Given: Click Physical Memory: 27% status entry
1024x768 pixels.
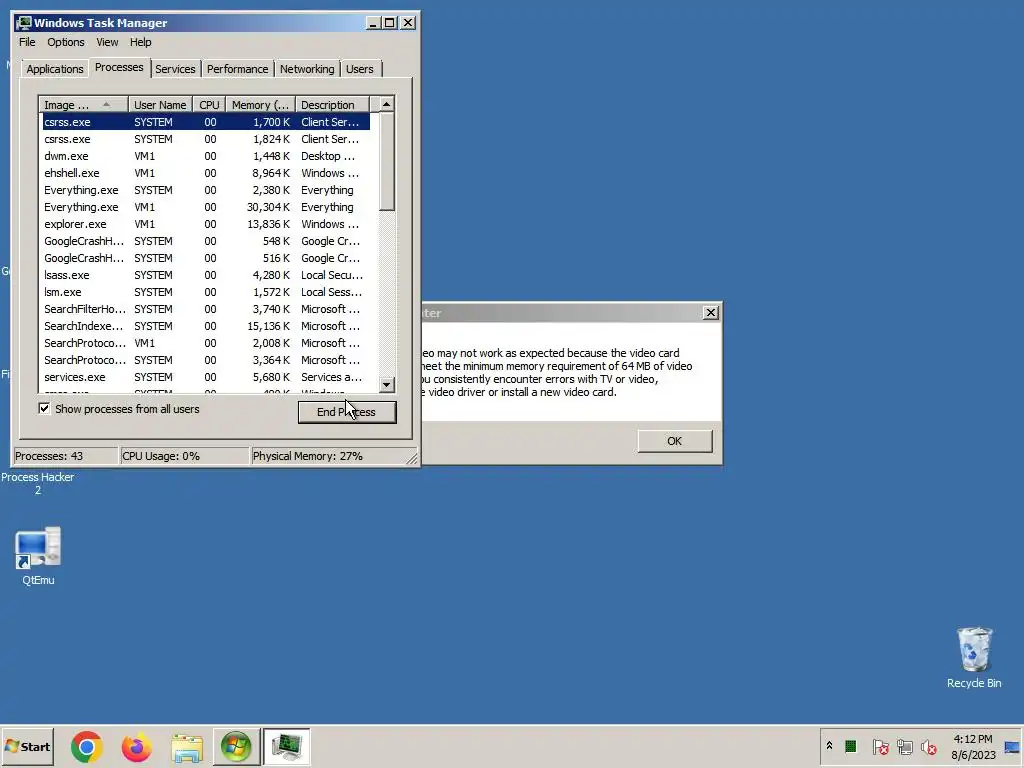Looking at the screenshot, I should pos(328,456).
